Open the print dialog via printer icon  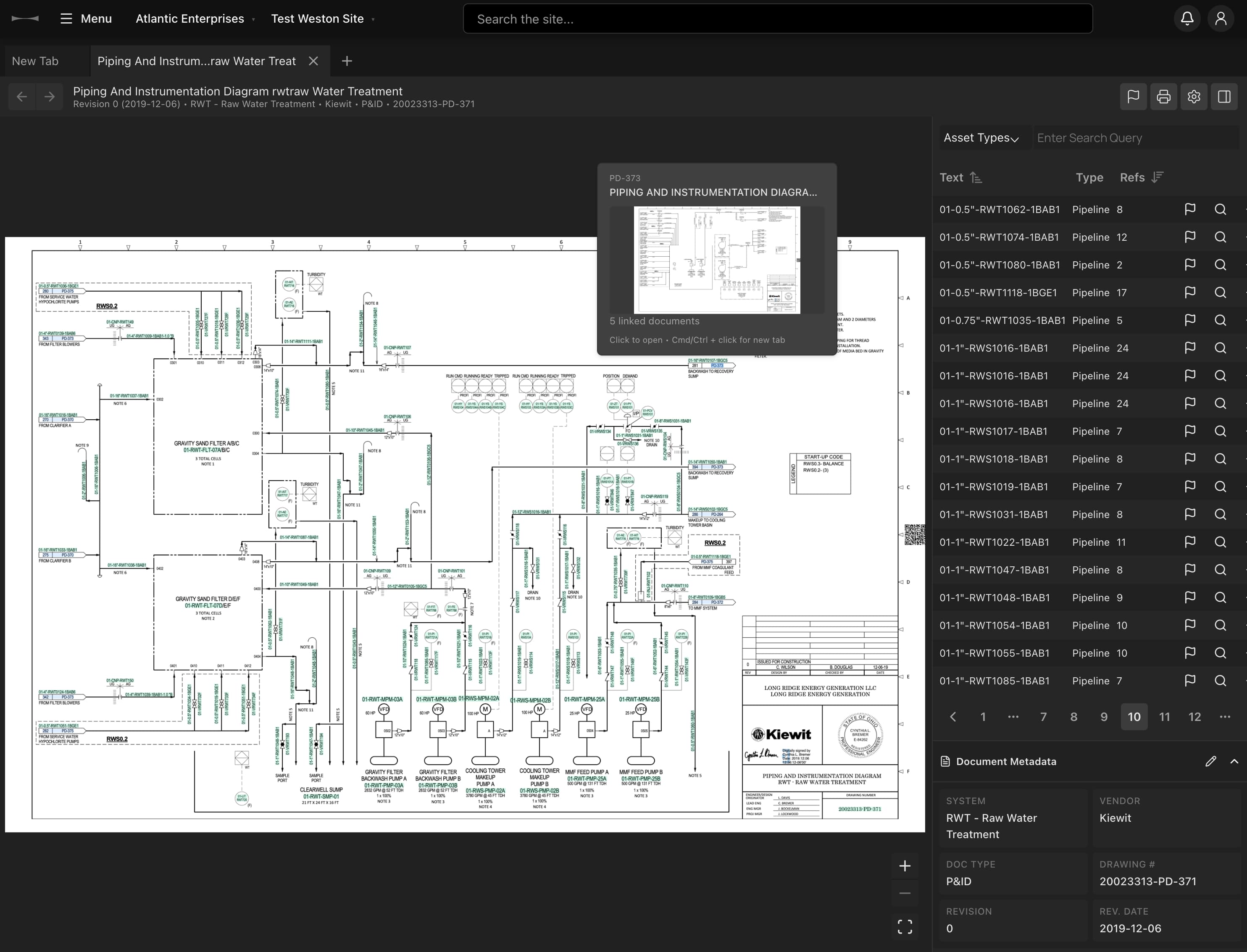click(x=1164, y=96)
